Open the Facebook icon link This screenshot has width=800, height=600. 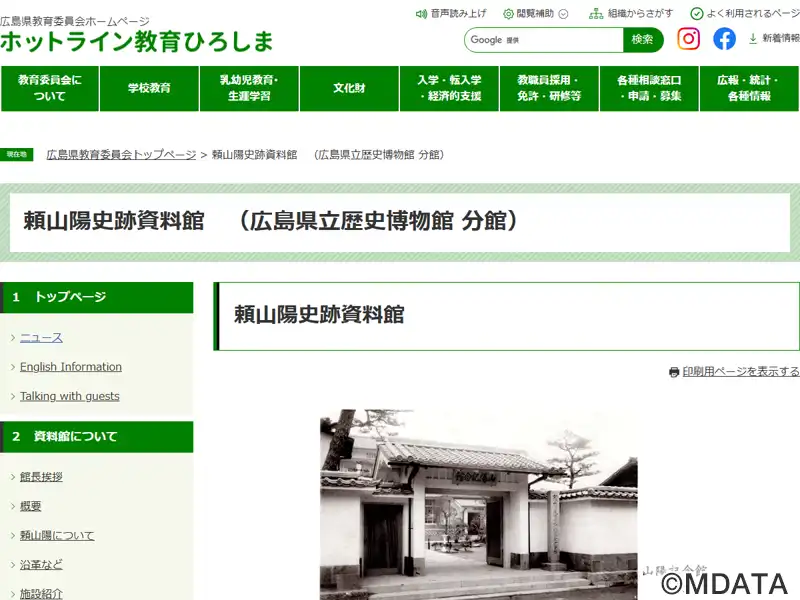tap(724, 39)
